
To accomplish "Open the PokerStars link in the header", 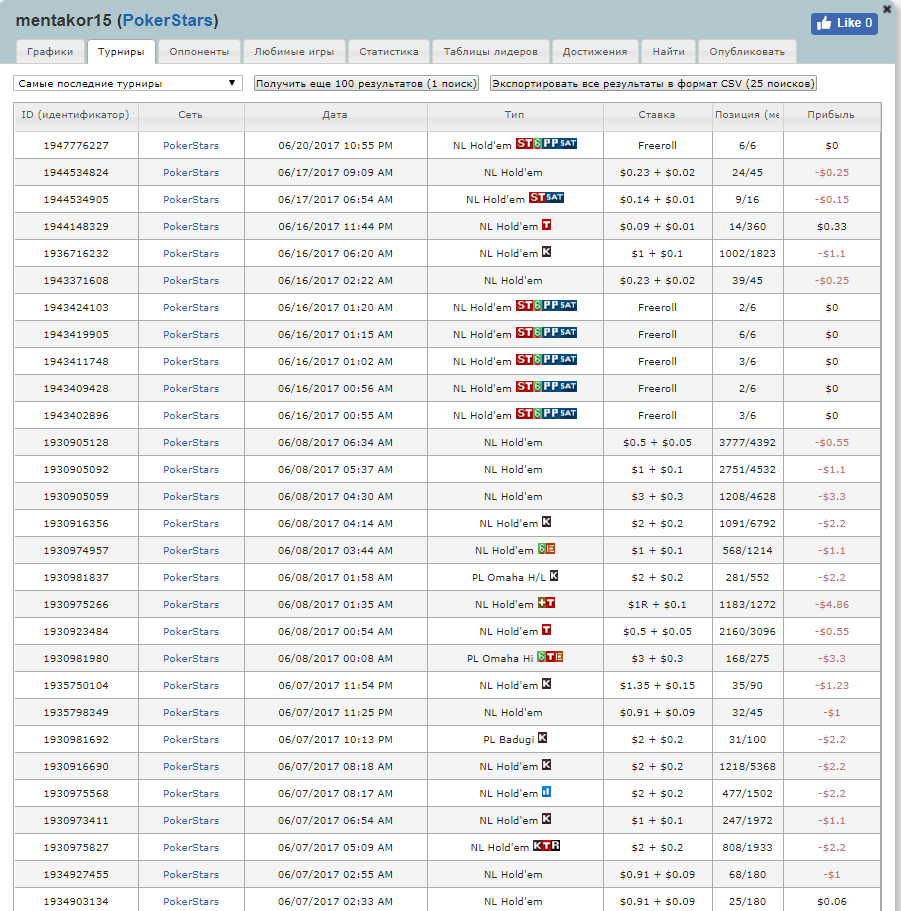I will coord(168,20).
